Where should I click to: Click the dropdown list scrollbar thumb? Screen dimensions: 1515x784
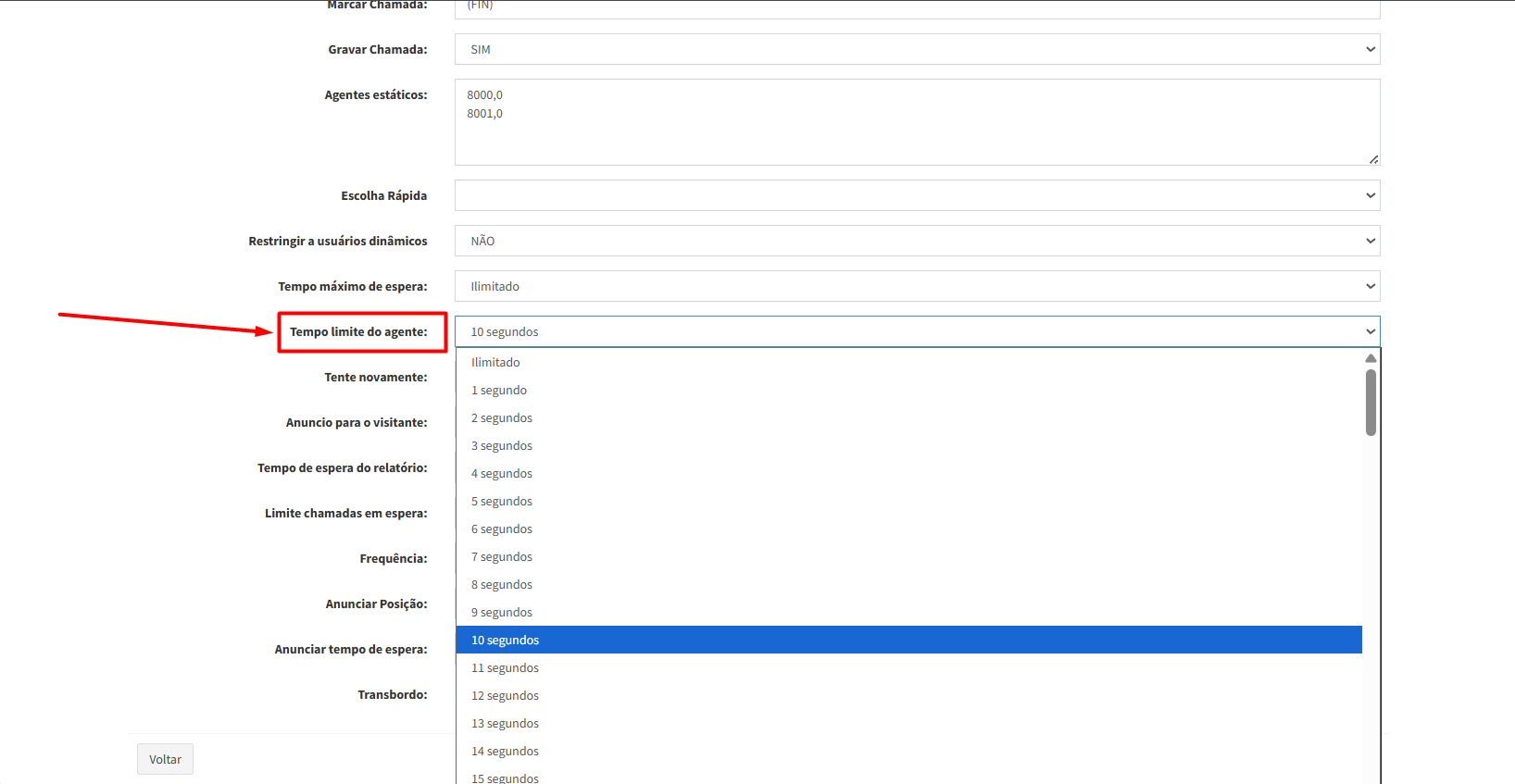[x=1371, y=403]
